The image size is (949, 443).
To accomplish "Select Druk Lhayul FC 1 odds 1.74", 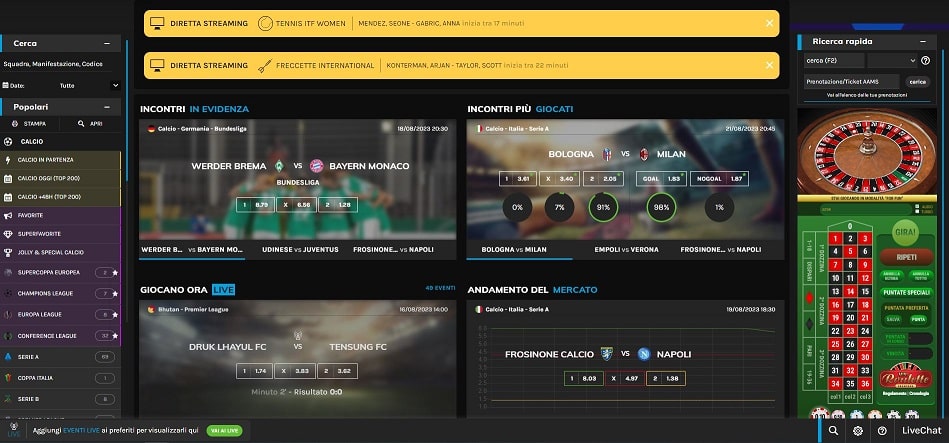I will click(254, 371).
